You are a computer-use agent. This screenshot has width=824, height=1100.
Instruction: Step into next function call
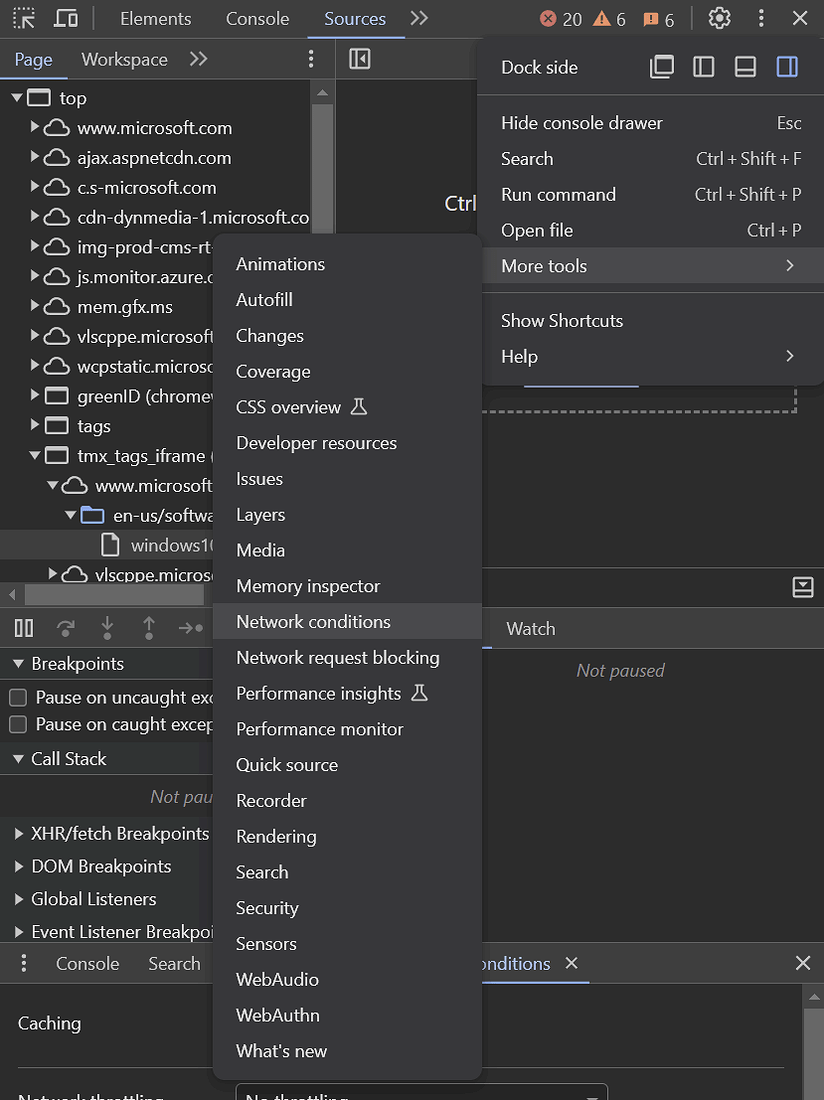tap(108, 627)
